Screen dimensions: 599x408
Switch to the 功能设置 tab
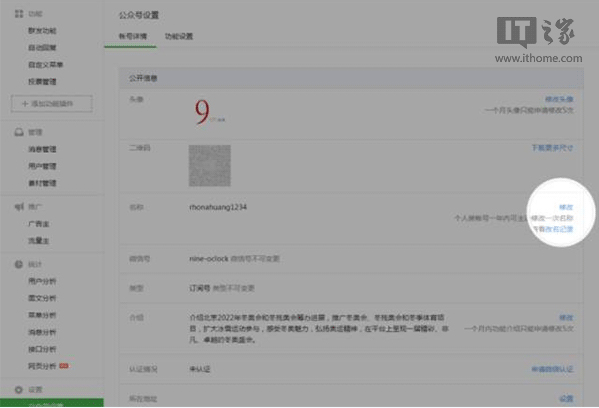(179, 36)
